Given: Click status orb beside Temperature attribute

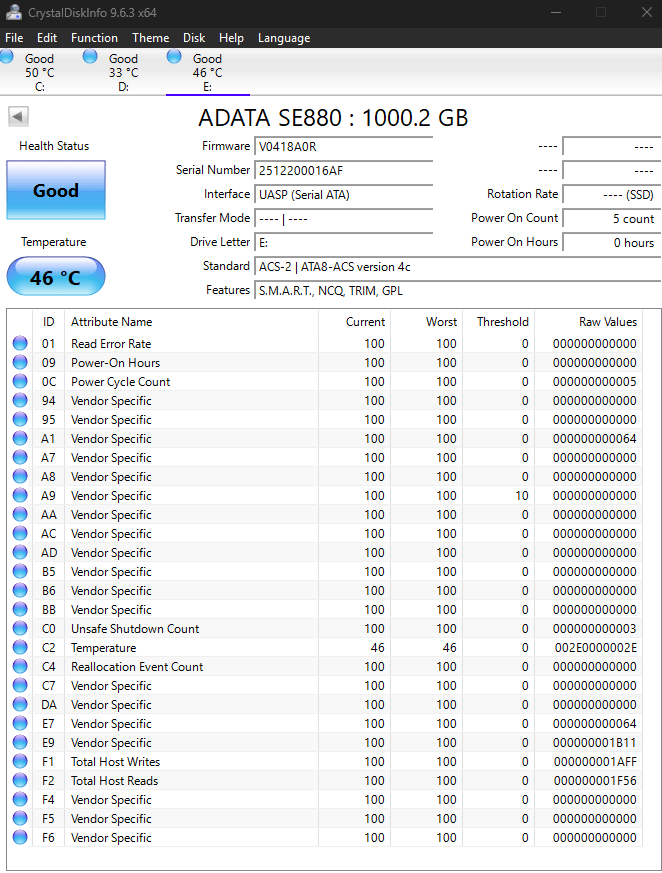Looking at the screenshot, I should 20,648.
